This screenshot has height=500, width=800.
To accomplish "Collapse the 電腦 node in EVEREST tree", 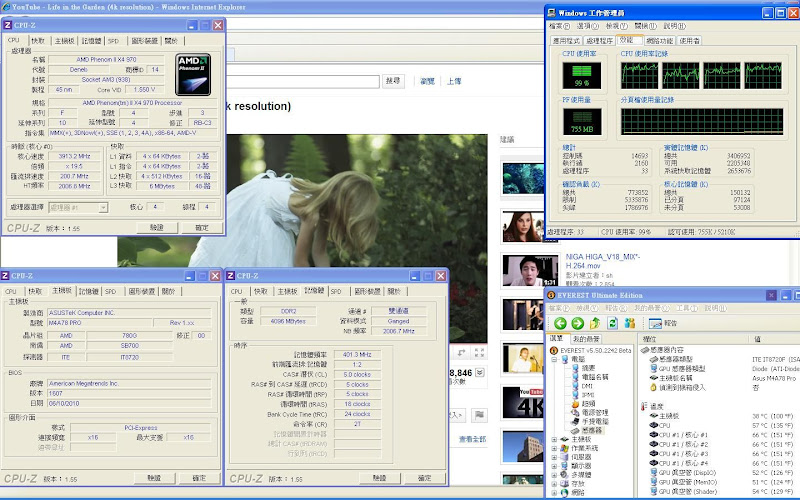I will [x=554, y=359].
